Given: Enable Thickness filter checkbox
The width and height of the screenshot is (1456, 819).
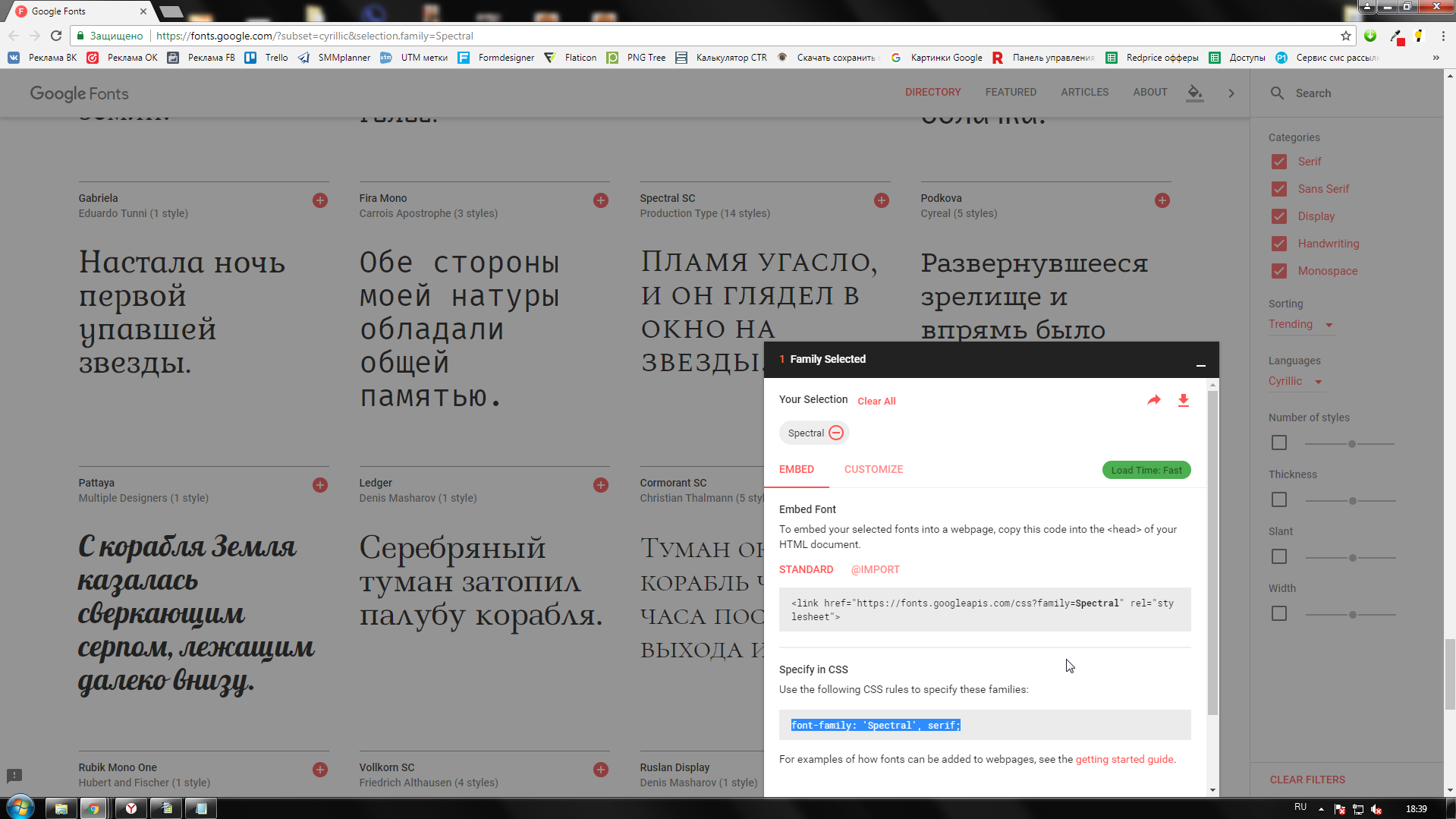Looking at the screenshot, I should coord(1279,499).
